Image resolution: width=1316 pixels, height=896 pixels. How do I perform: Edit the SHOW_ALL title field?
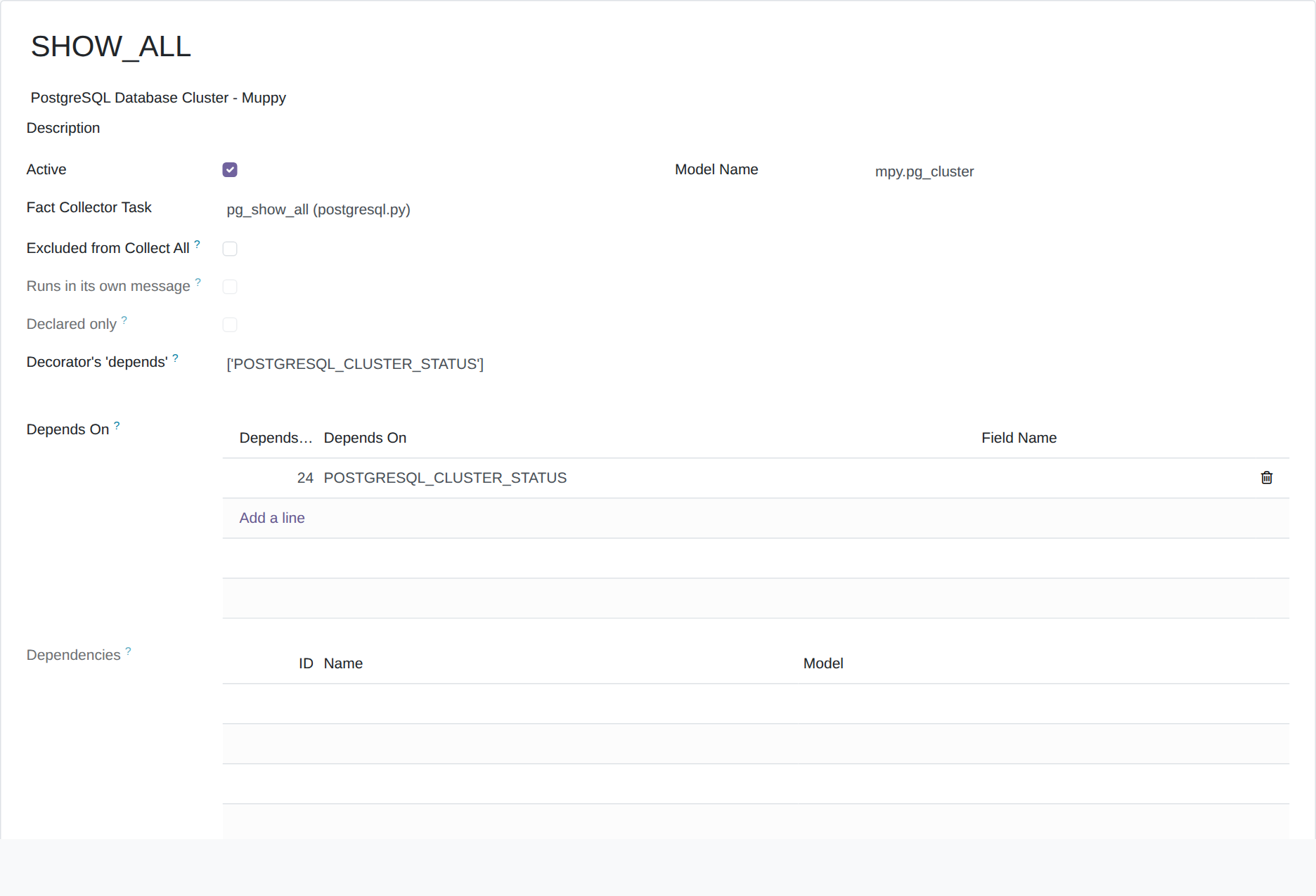[111, 46]
